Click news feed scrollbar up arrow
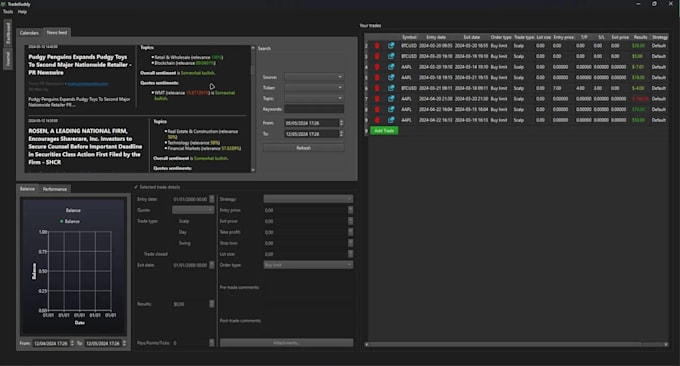Viewport: 680px width, 366px height. (253, 48)
